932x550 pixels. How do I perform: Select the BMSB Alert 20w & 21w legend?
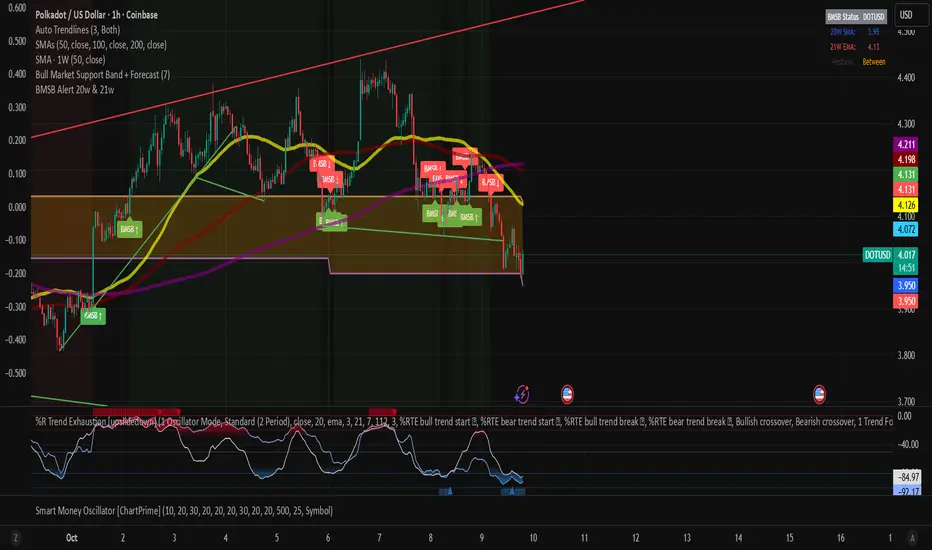(75, 90)
